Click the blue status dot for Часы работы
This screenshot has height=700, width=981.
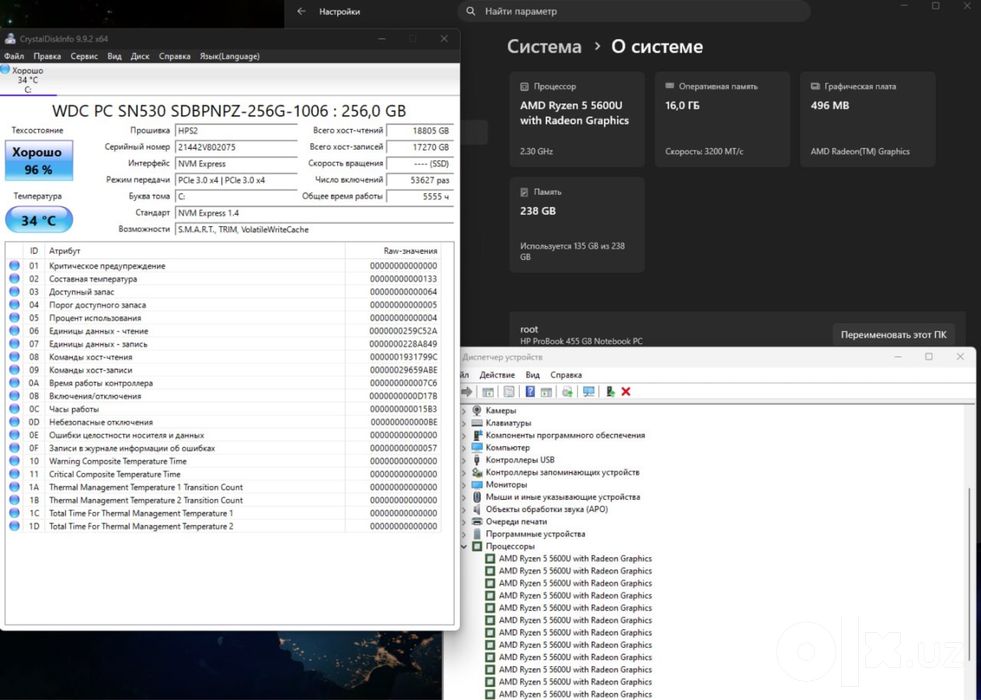coord(14,409)
